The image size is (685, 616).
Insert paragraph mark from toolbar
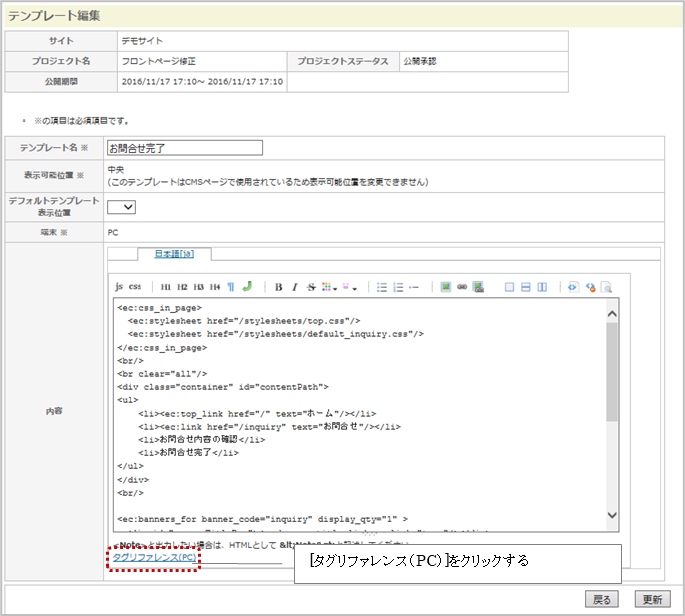pos(231,286)
